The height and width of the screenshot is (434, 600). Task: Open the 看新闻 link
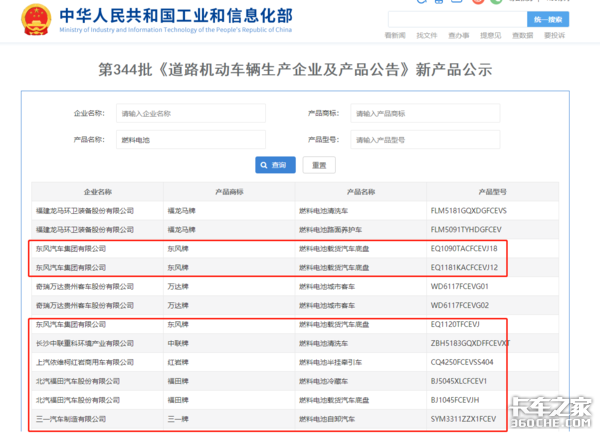[x=395, y=35]
